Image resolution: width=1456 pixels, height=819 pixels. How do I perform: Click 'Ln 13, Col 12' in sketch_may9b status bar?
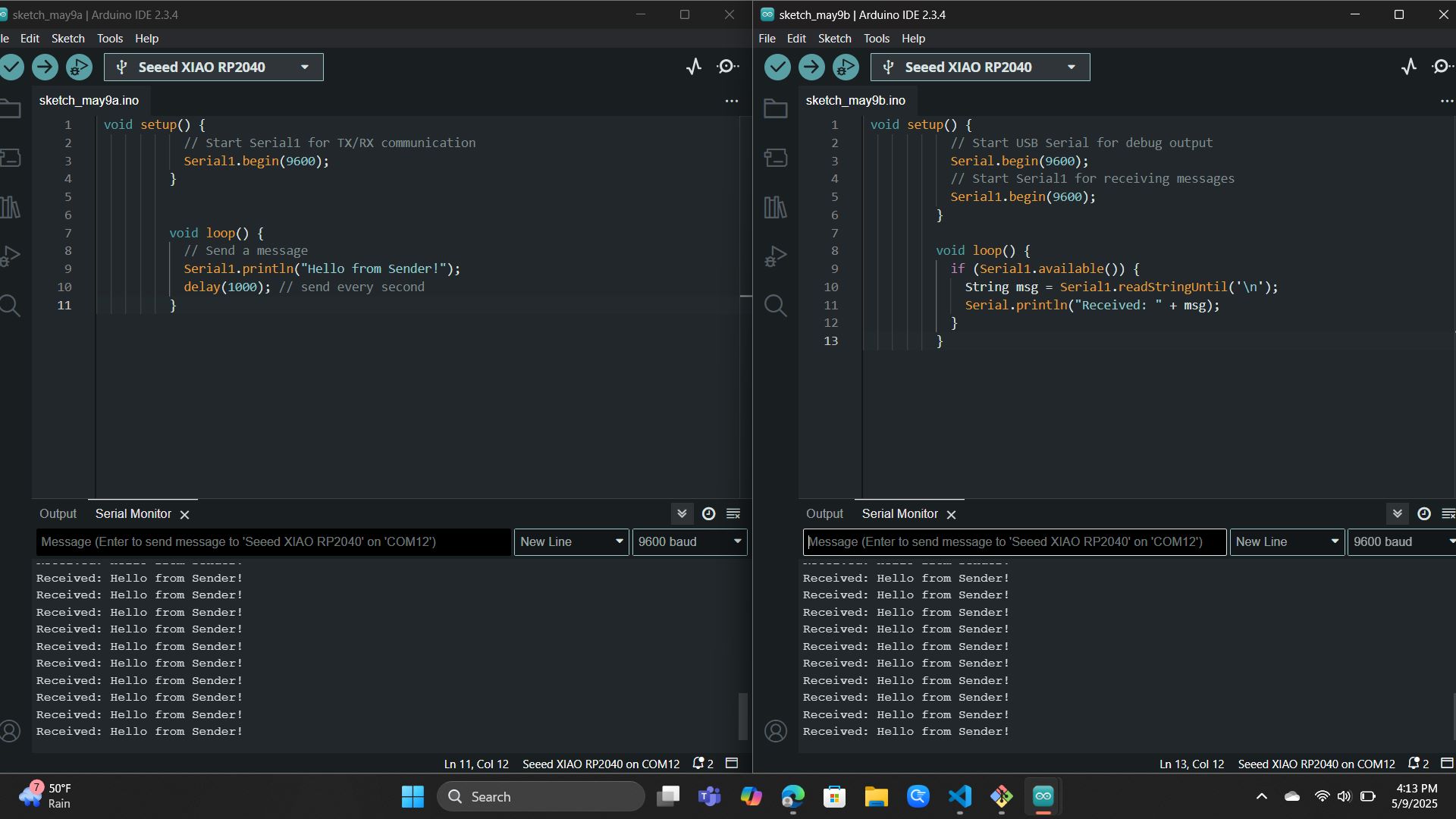[x=1191, y=764]
